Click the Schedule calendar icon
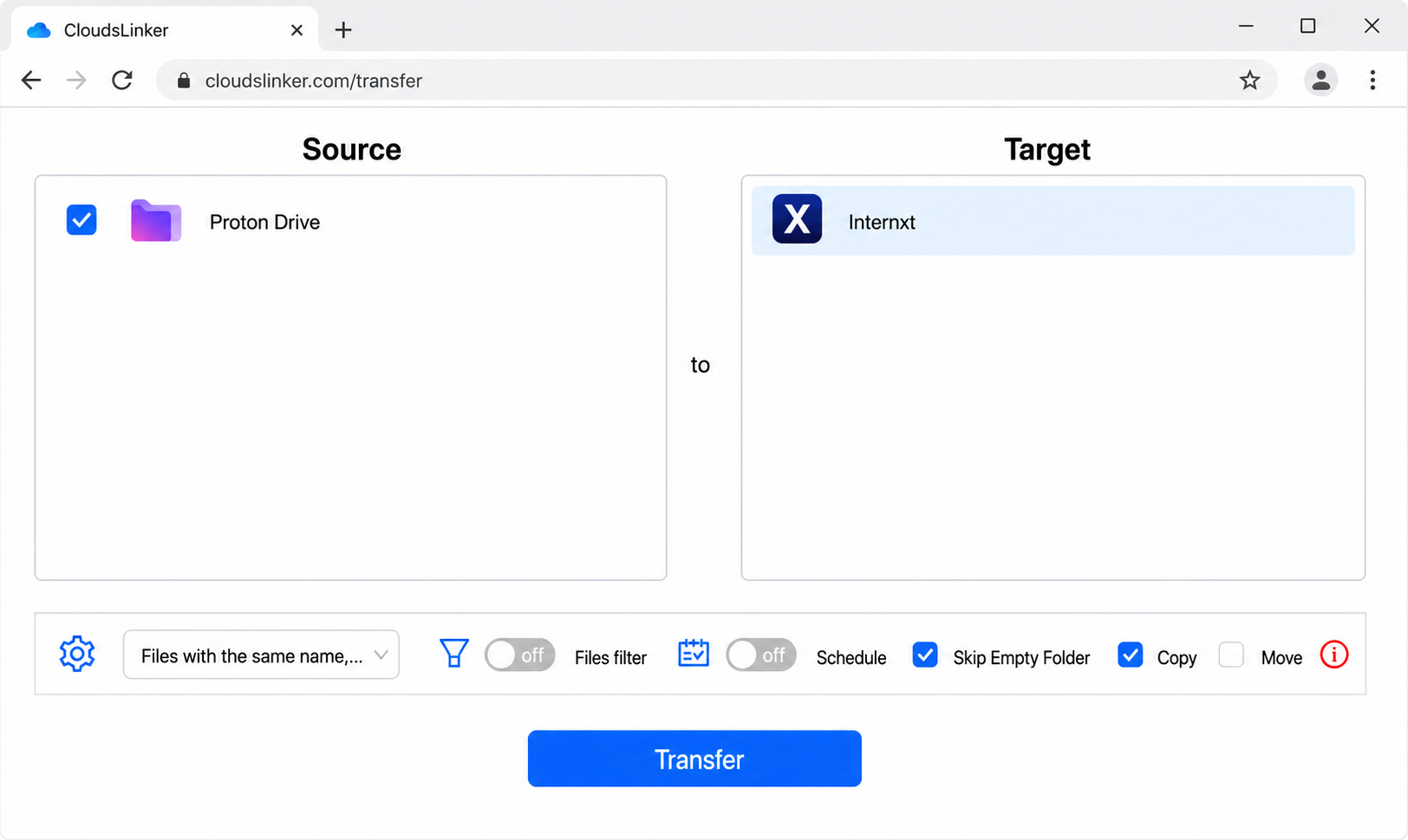This screenshot has height=840, width=1408. pos(694,654)
